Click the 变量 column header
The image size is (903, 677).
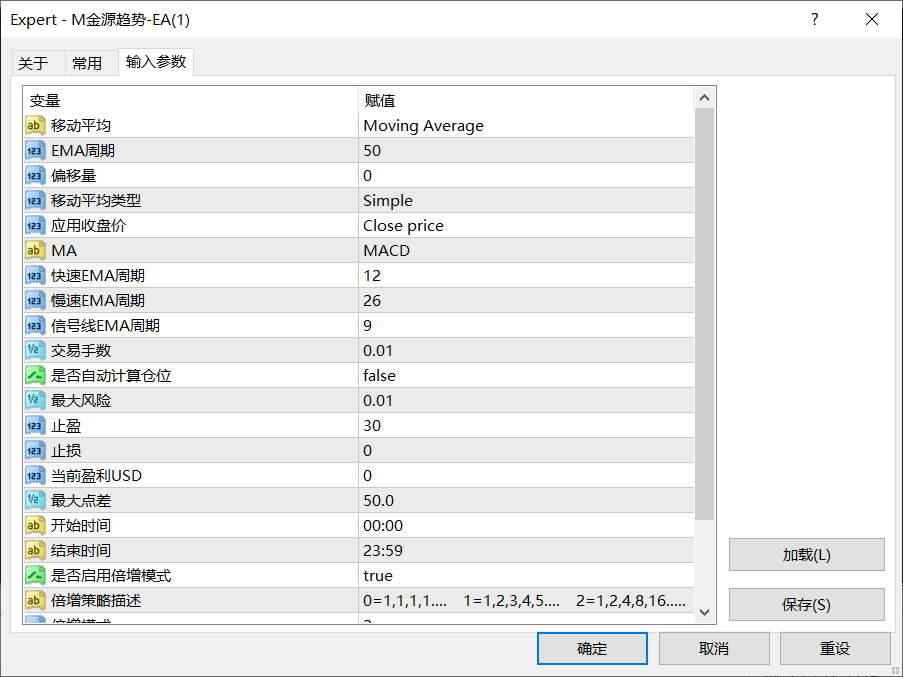pyautogui.click(x=191, y=101)
